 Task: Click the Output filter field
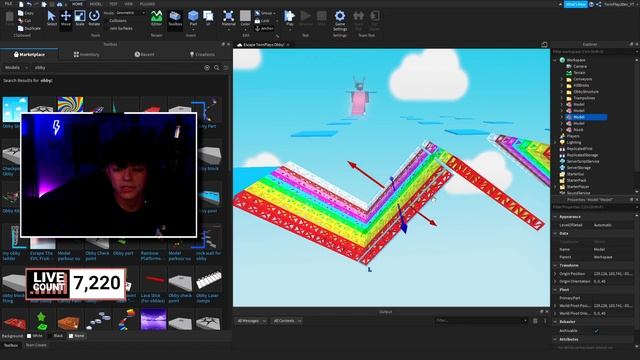(x=481, y=321)
